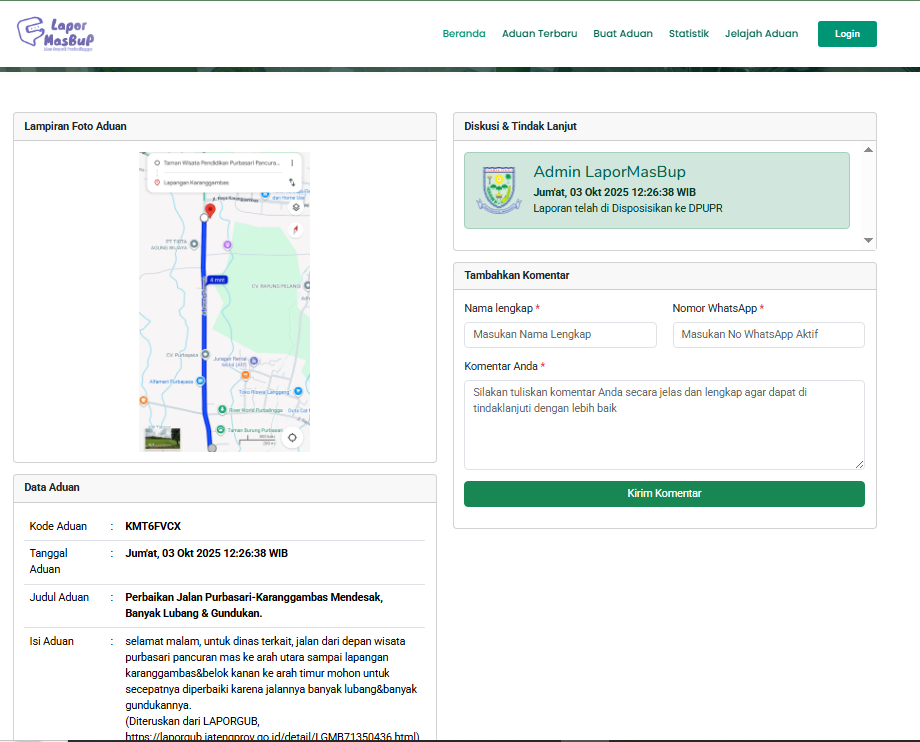Viewport: 920px width, 742px height.
Task: Click the compass icon on the map
Action: pyautogui.click(x=296, y=230)
